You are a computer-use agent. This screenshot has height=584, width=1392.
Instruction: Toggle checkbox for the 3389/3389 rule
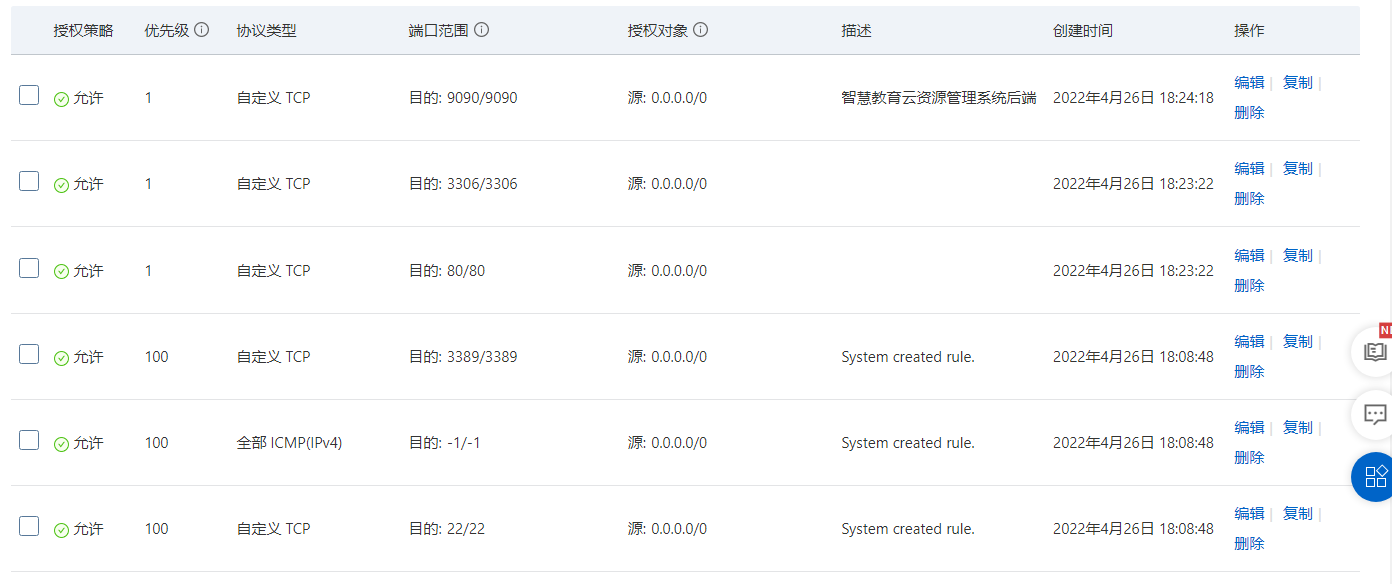pyautogui.click(x=29, y=354)
